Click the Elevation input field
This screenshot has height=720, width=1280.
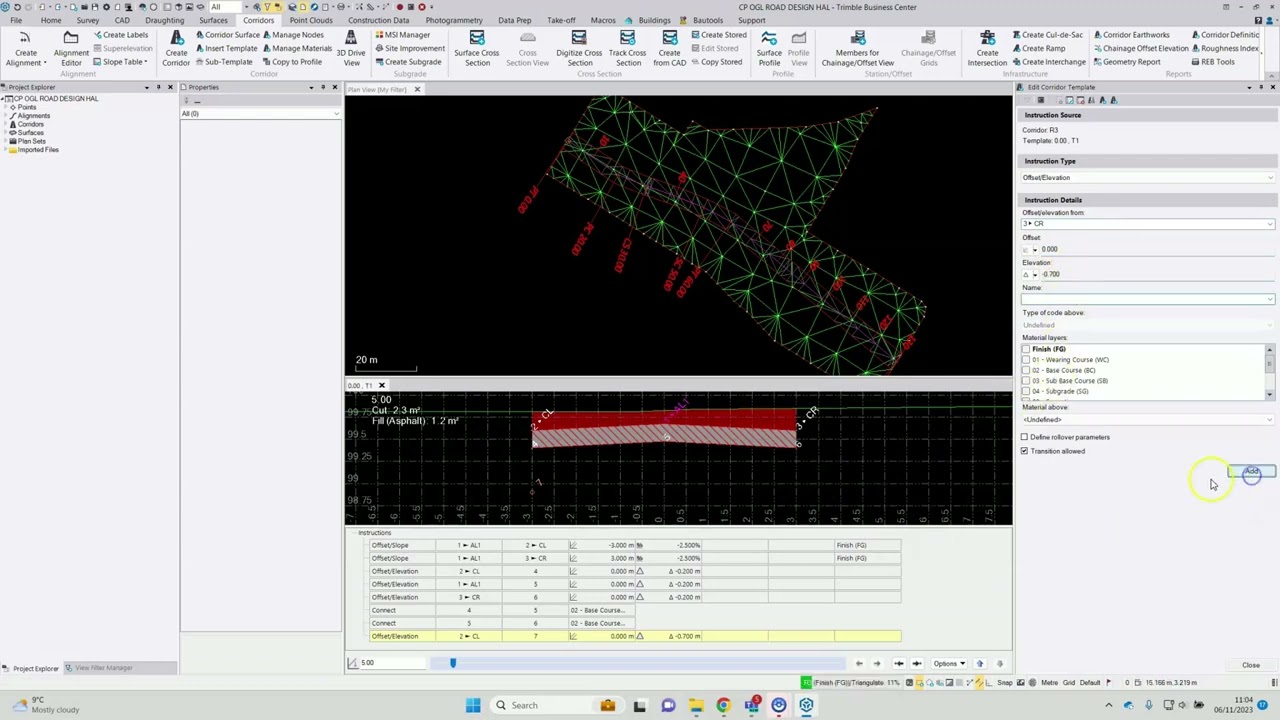(x=1158, y=274)
